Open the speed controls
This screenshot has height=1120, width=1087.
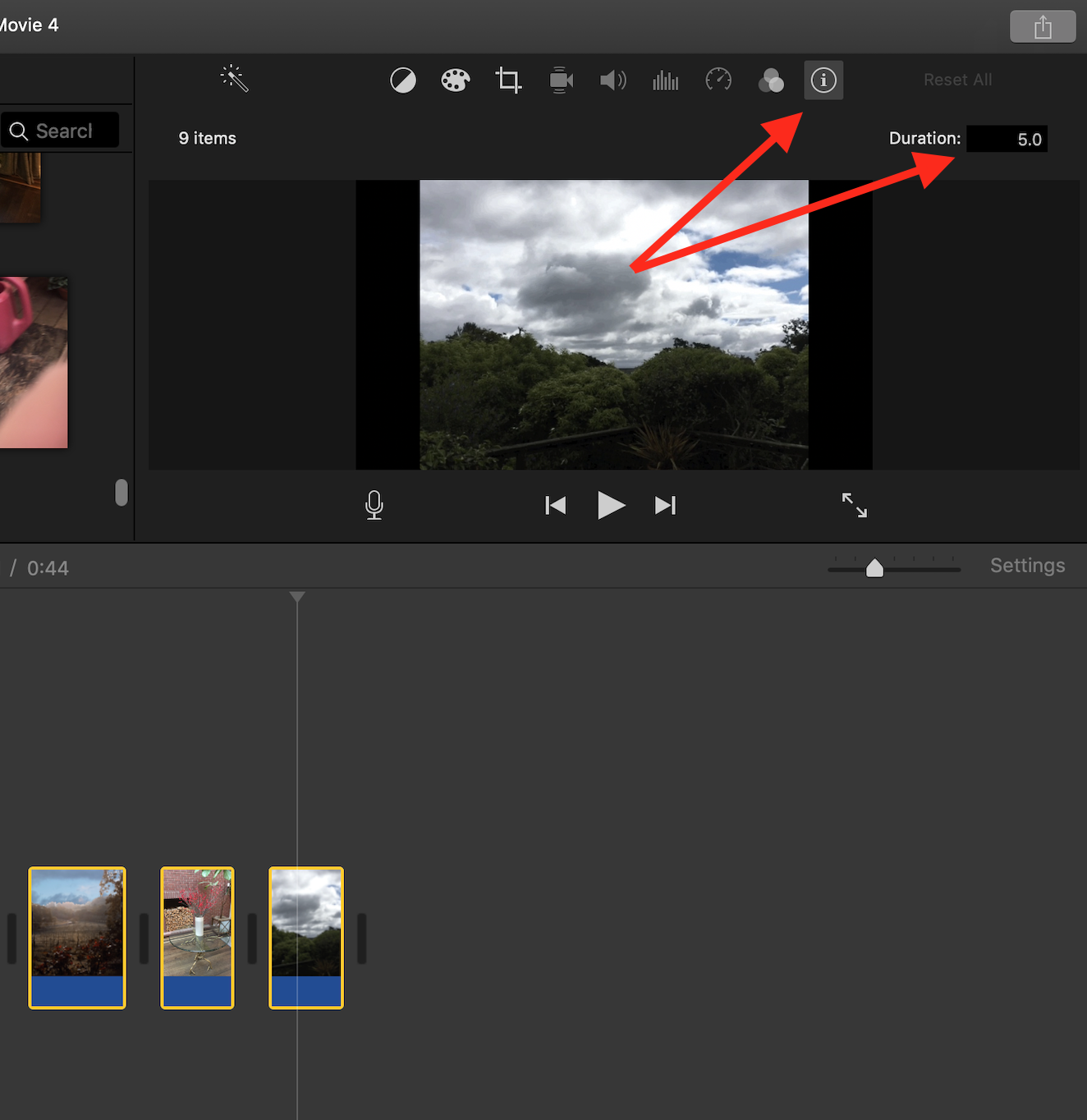tap(718, 80)
